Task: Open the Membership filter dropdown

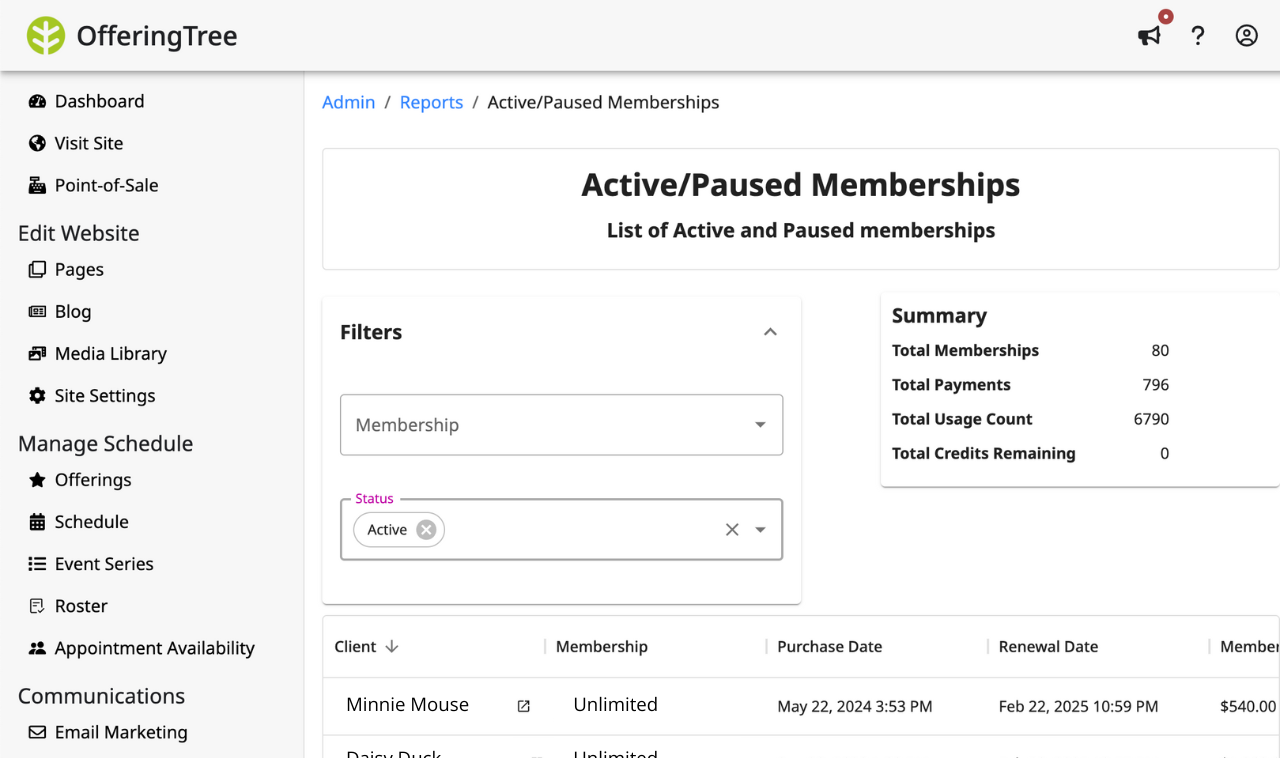Action: point(561,425)
